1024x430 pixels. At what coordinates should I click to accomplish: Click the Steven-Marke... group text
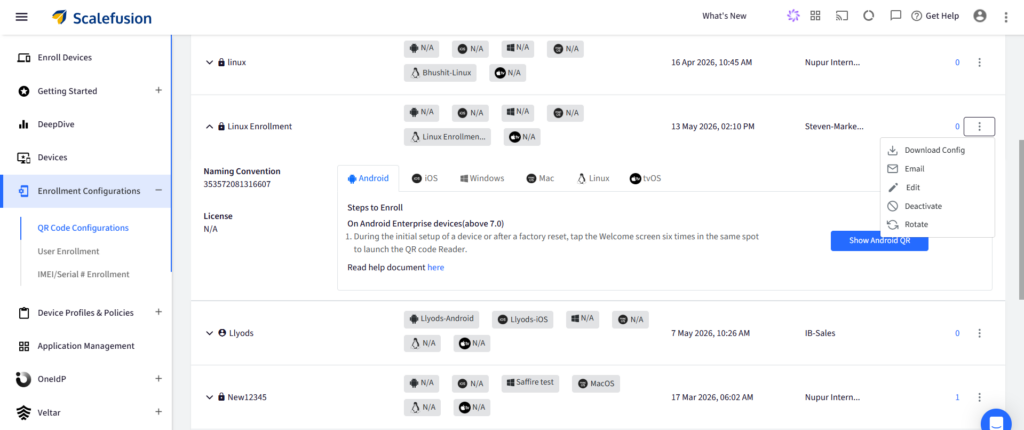tap(834, 127)
